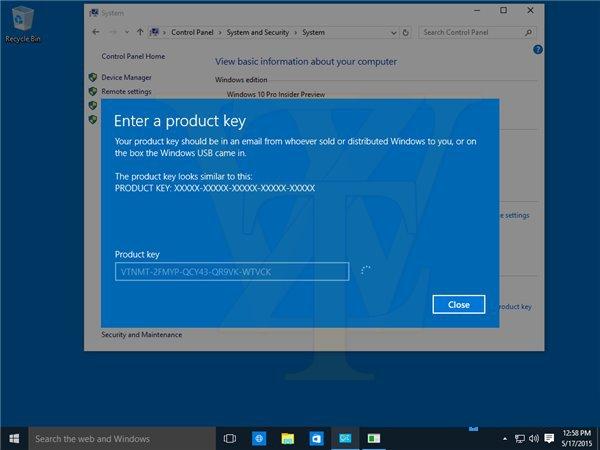Click the Remote settings link

(128, 91)
